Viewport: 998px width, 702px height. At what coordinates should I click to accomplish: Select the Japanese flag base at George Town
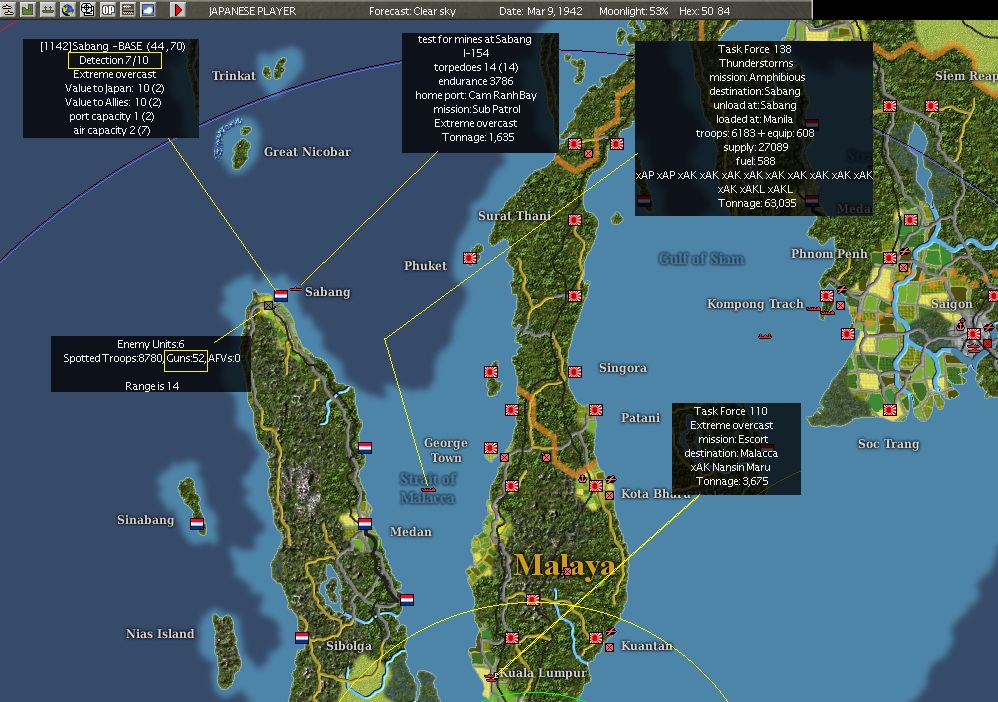(491, 448)
